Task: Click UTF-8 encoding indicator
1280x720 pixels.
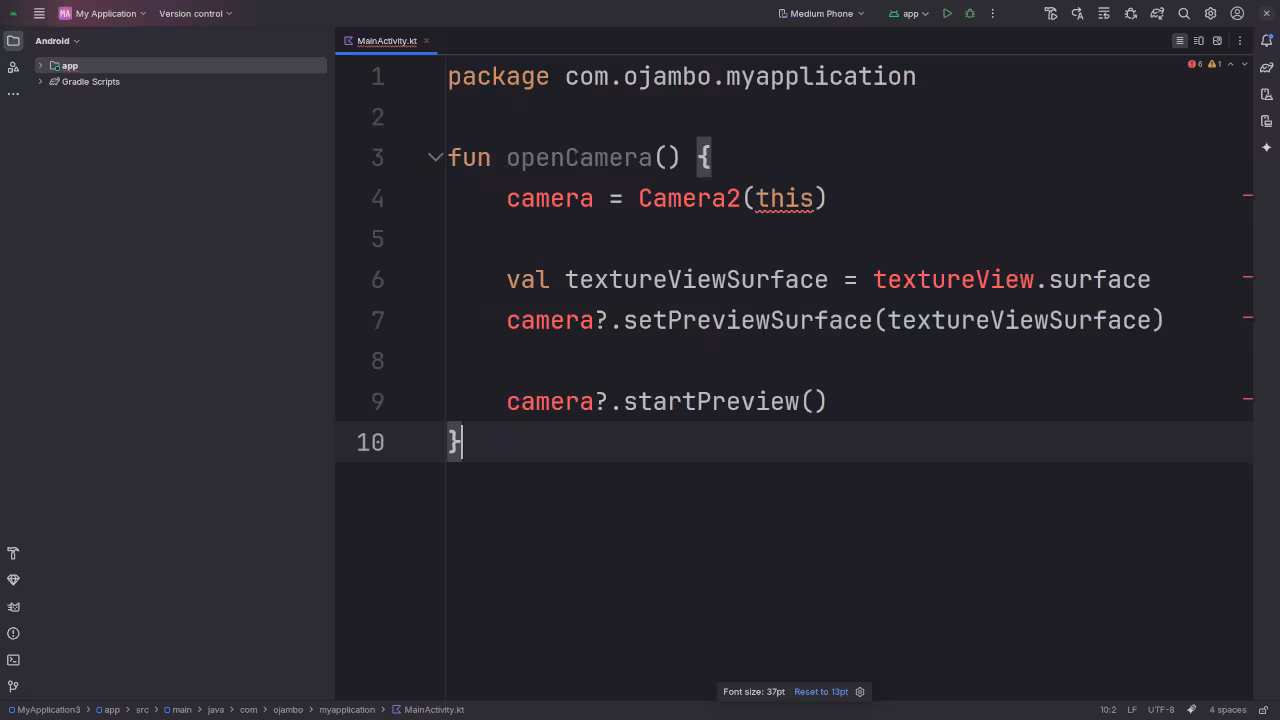Action: [1161, 710]
